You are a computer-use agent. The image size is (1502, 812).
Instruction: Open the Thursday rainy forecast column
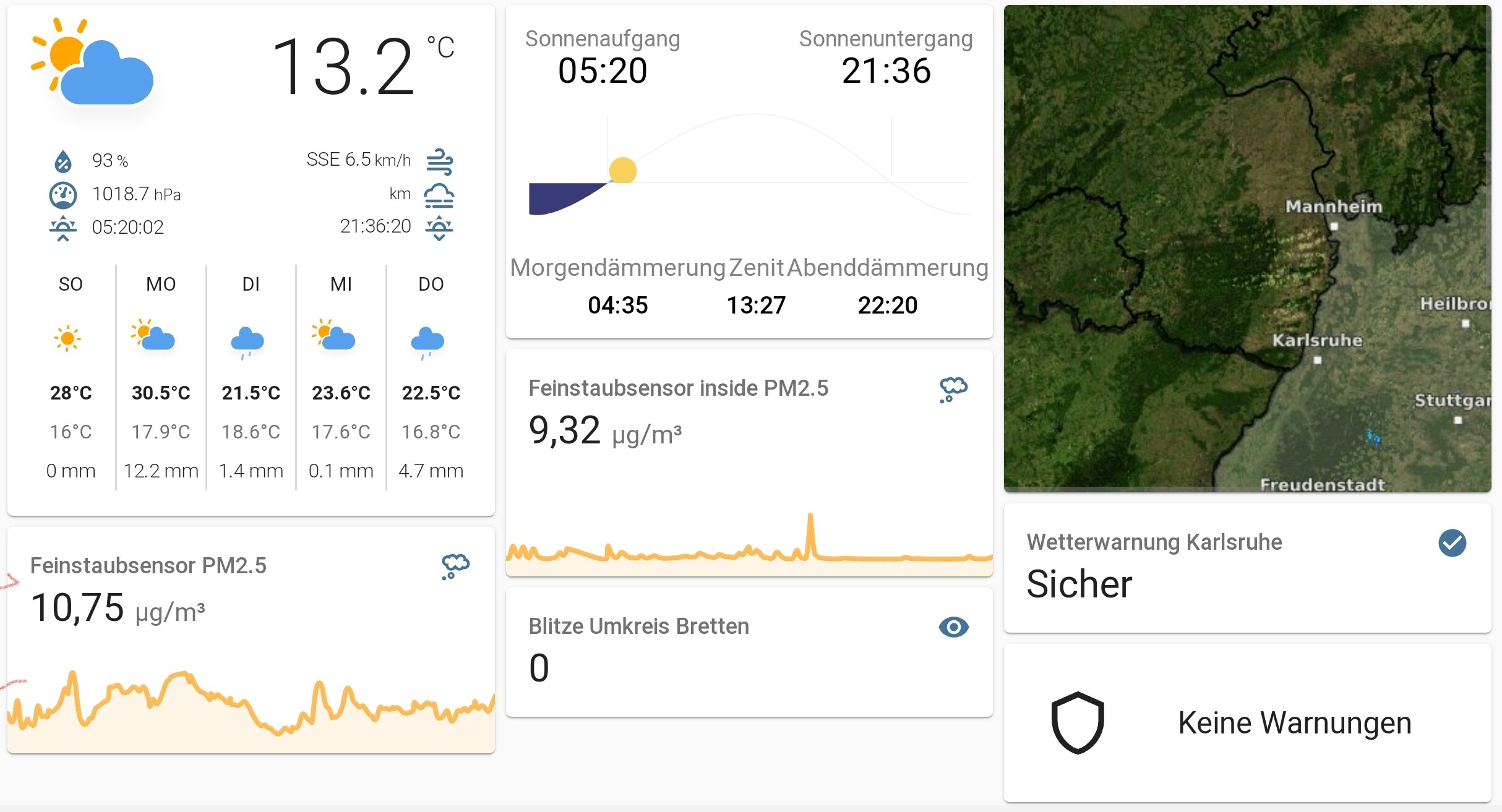tap(431, 377)
